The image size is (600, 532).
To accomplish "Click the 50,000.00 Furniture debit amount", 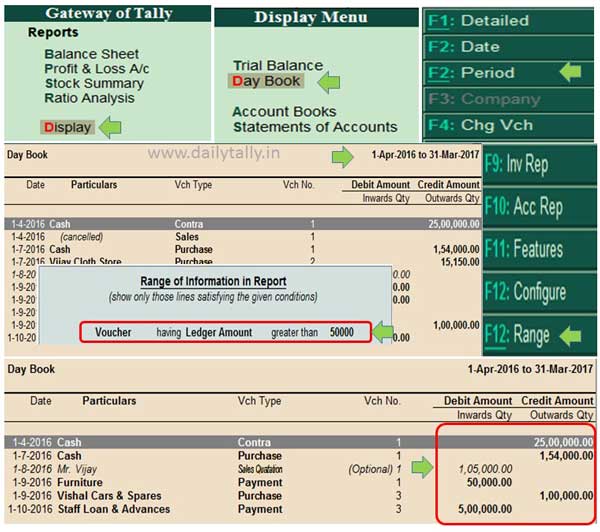I will (489, 482).
